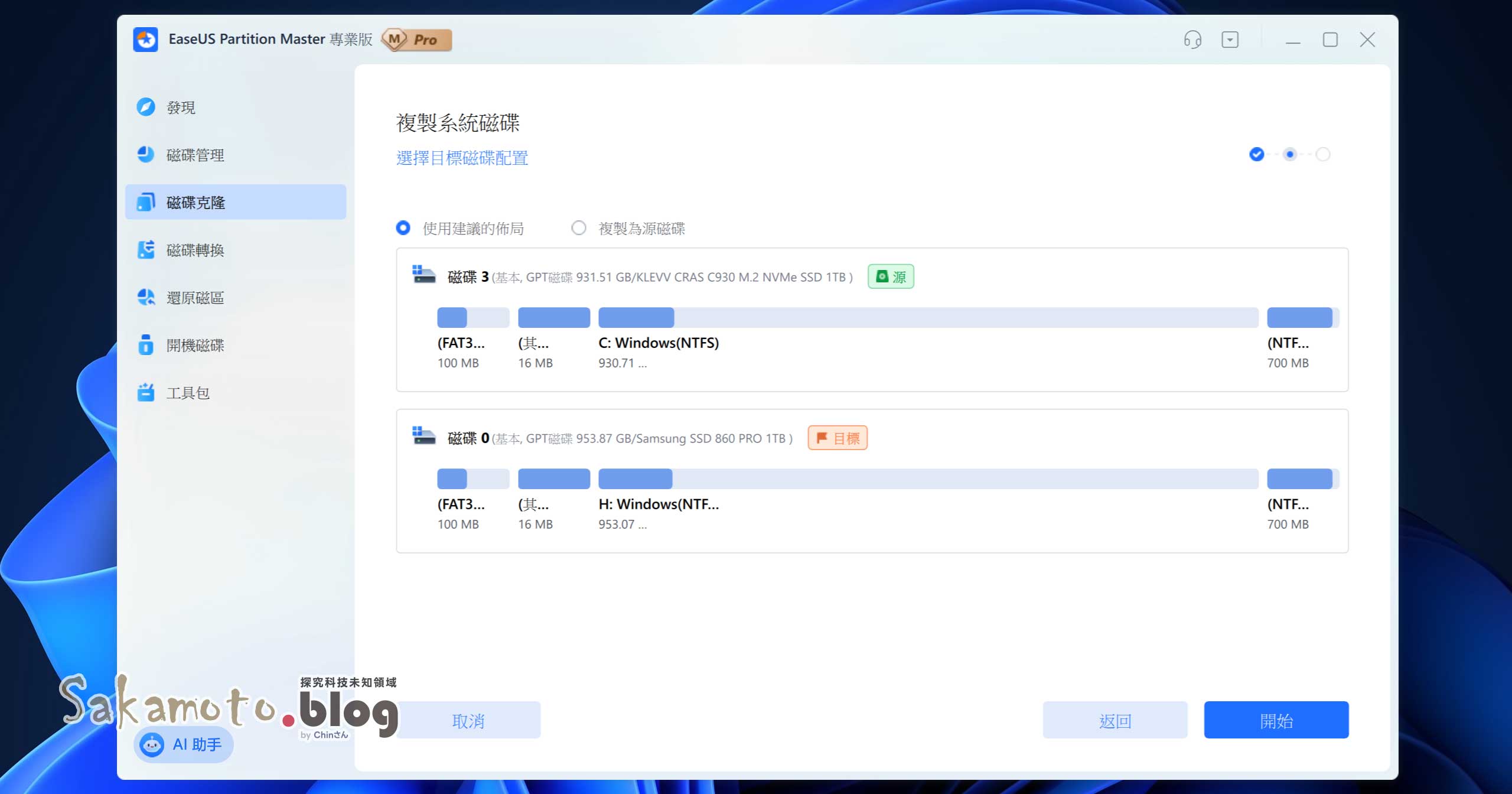Image resolution: width=1512 pixels, height=794 pixels.
Task: Select 開機磁碟 in the sidebar
Action: (195, 346)
